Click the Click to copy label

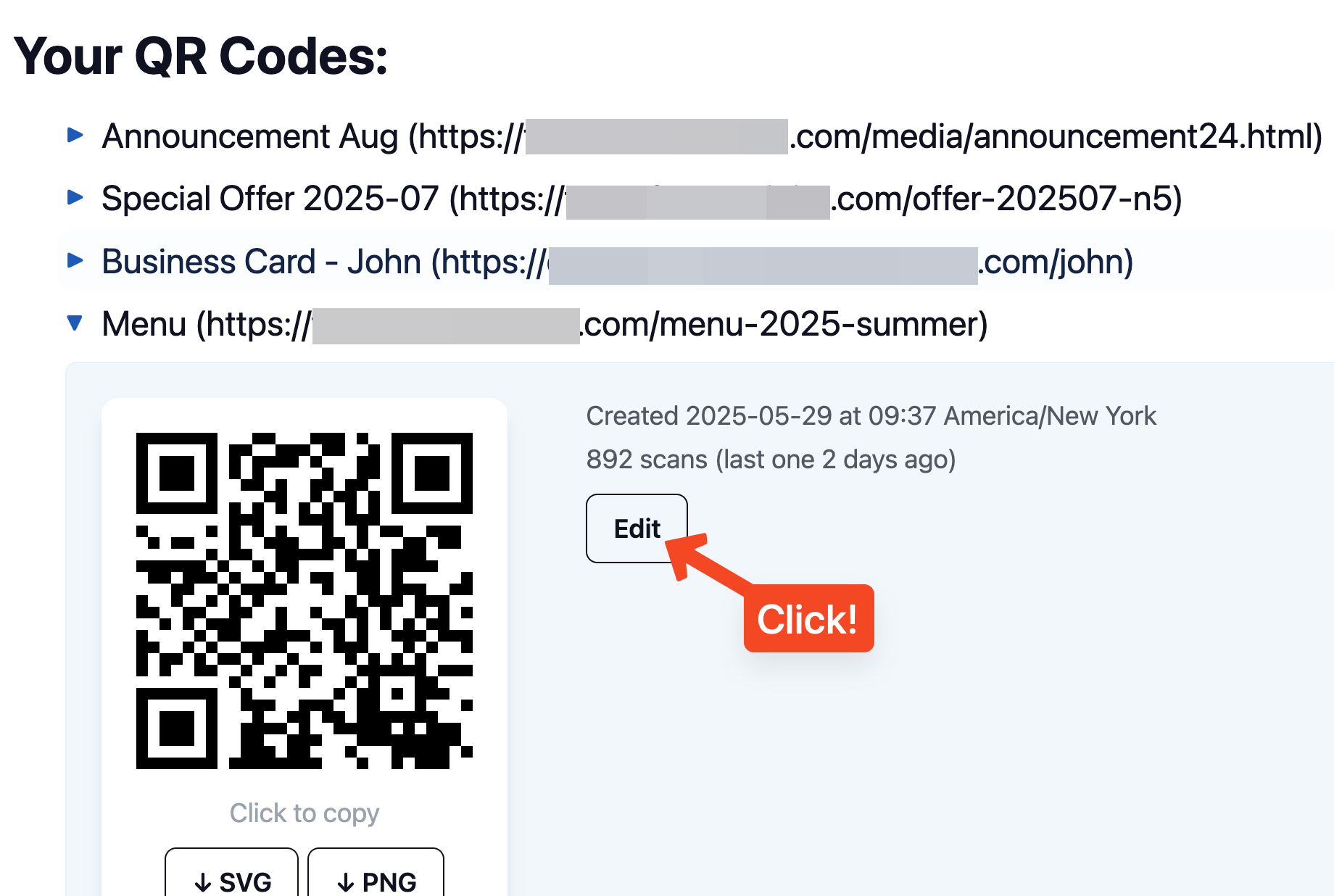point(304,813)
